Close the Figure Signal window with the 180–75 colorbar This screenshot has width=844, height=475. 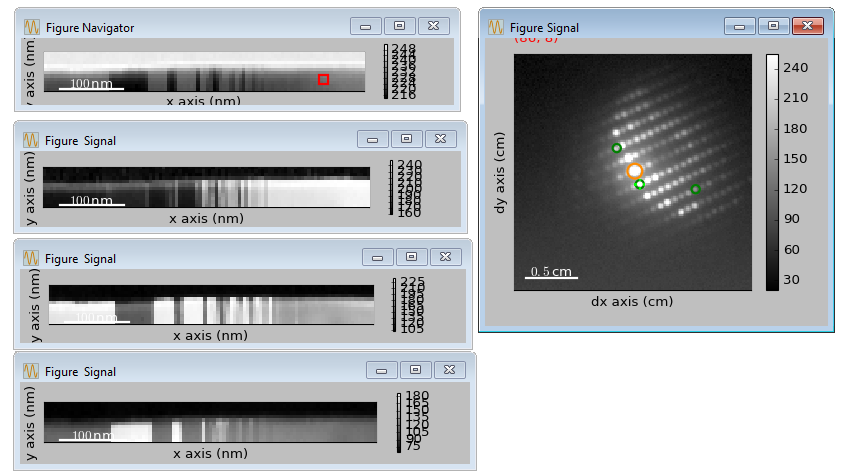click(449, 370)
